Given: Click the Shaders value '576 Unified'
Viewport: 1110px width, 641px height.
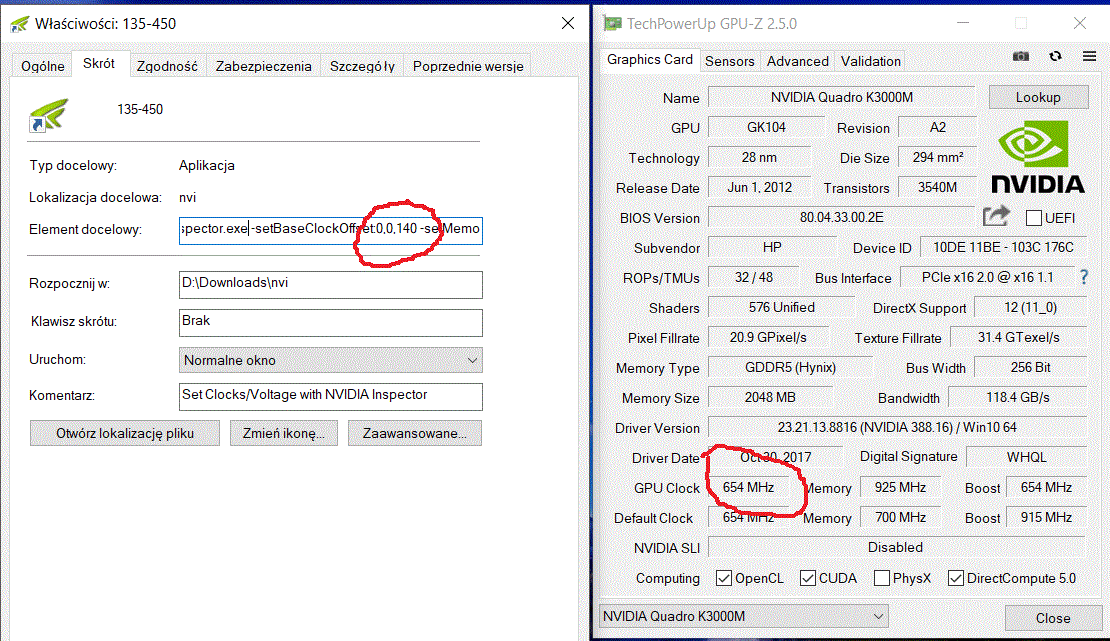Looking at the screenshot, I should tap(782, 307).
